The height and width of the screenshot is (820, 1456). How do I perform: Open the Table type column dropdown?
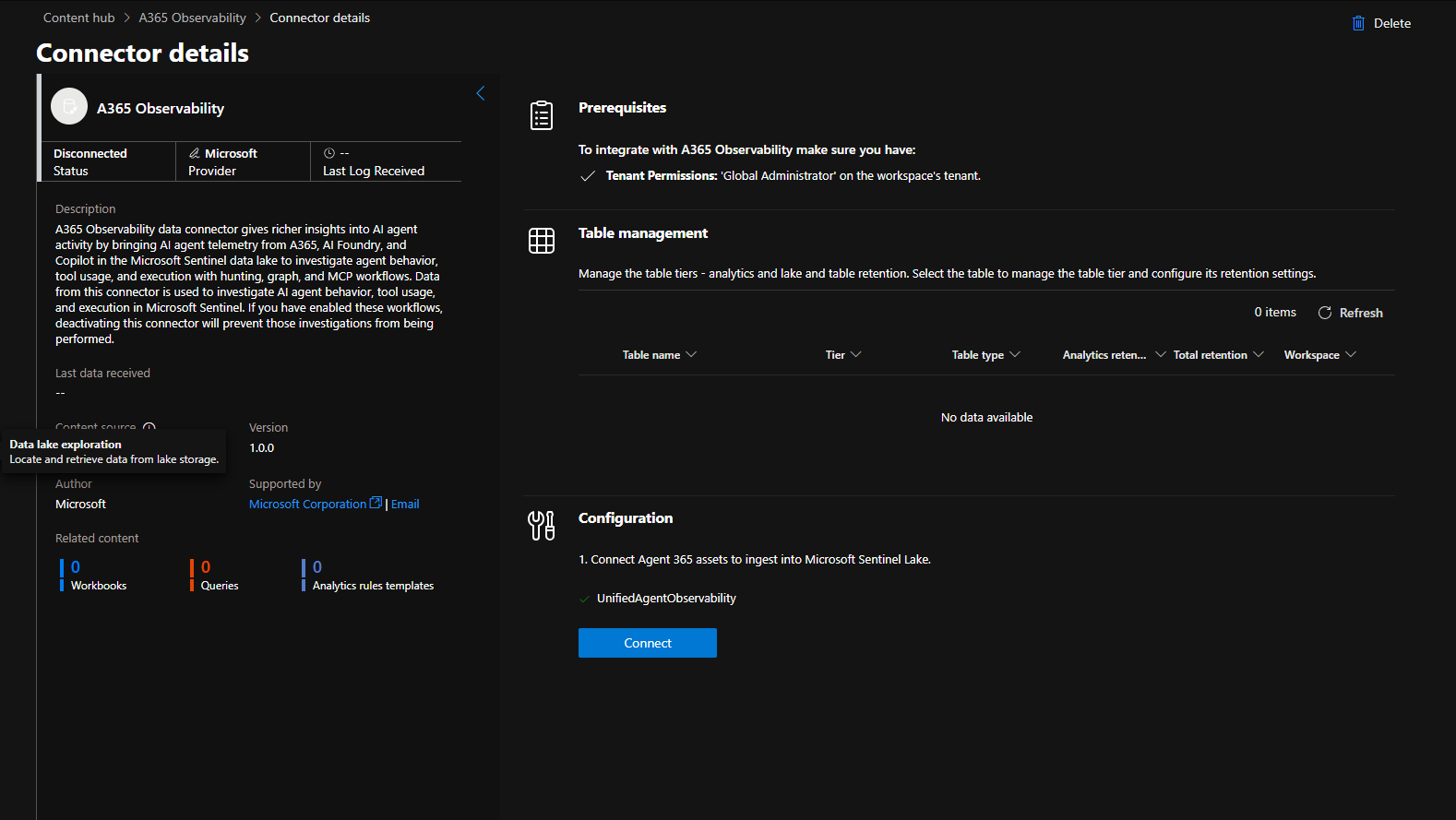tap(1015, 354)
